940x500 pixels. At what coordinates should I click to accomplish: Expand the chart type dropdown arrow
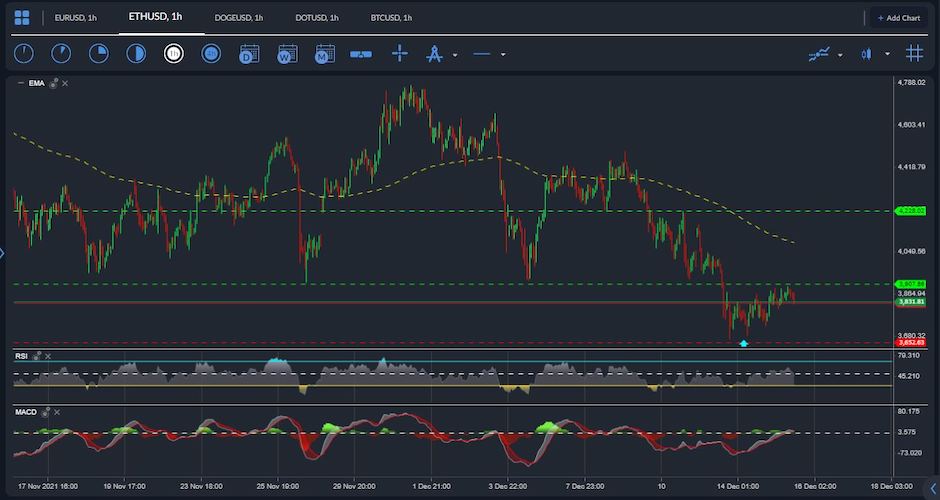[x=887, y=55]
